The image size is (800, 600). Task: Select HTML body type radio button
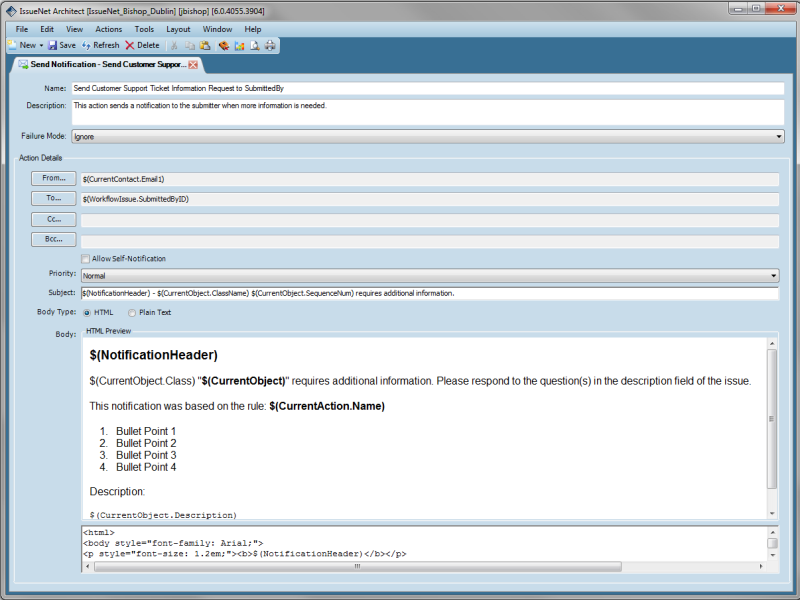[x=87, y=313]
